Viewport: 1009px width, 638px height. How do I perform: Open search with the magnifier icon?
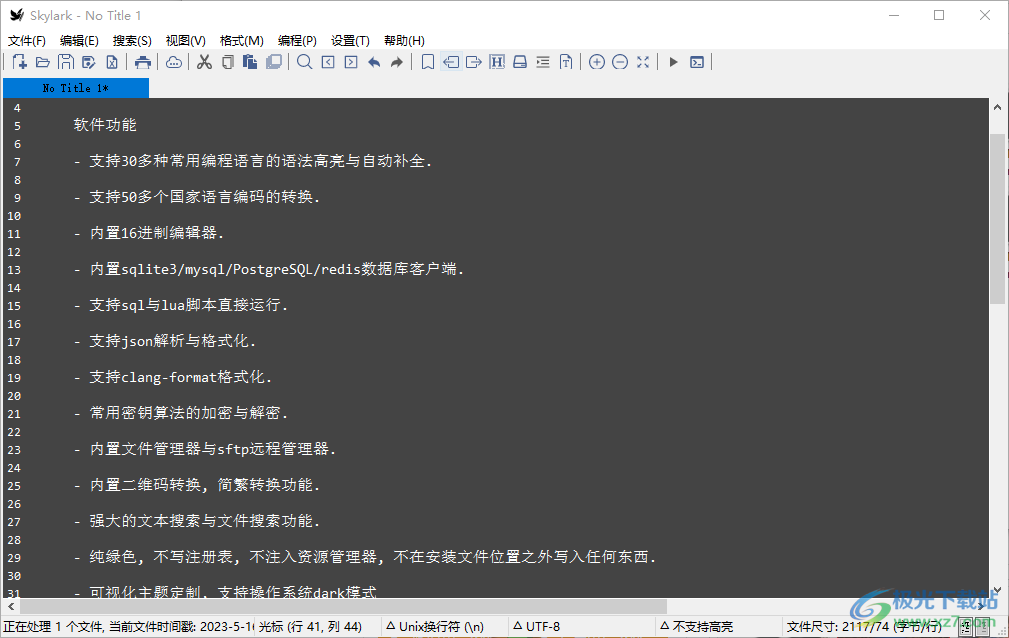(304, 61)
